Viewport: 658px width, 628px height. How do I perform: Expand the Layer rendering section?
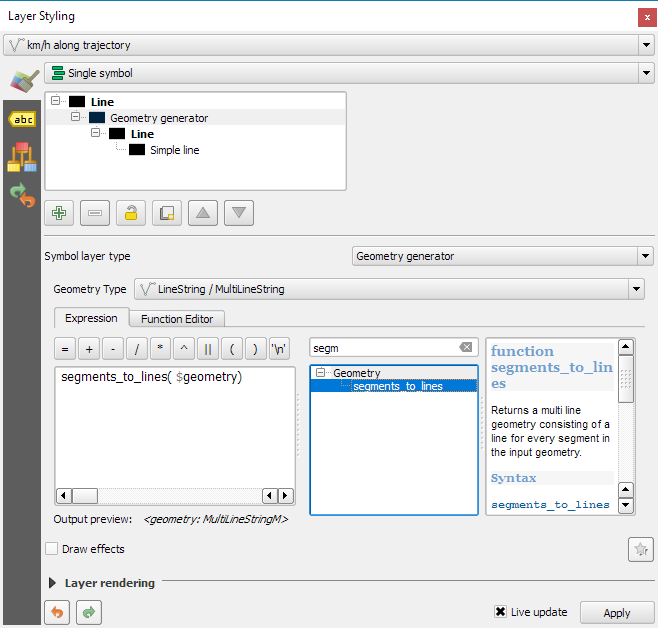53,583
